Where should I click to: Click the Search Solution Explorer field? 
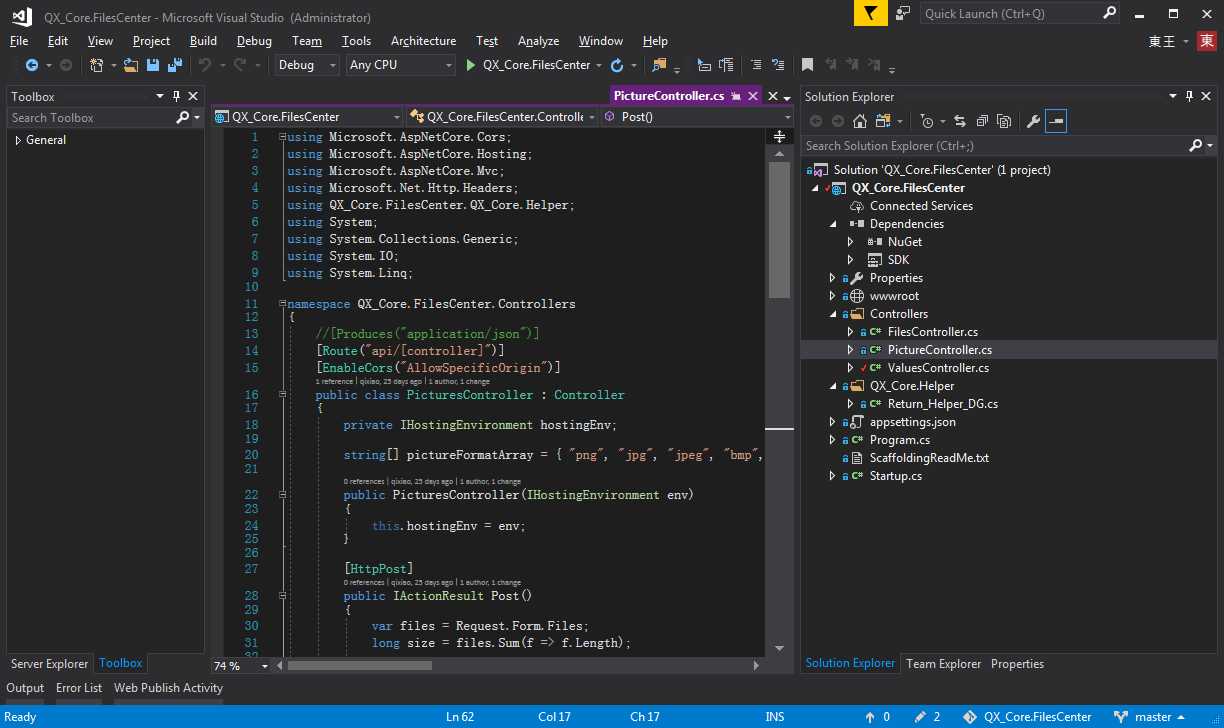(x=995, y=146)
